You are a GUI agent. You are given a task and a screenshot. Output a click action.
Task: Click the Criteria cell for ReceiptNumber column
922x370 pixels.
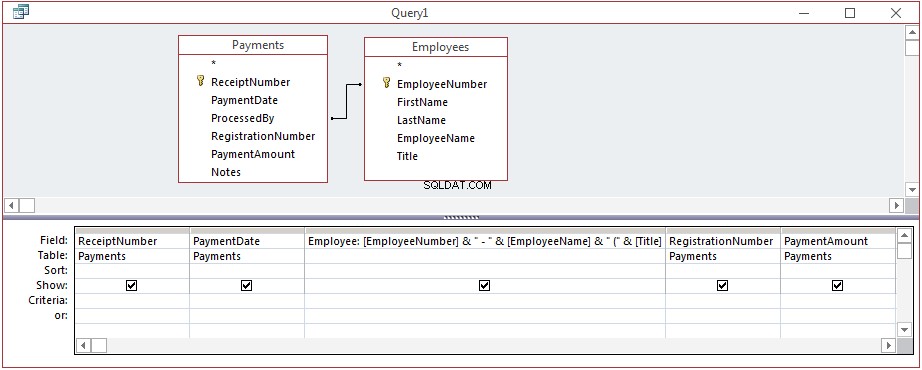tap(132, 301)
